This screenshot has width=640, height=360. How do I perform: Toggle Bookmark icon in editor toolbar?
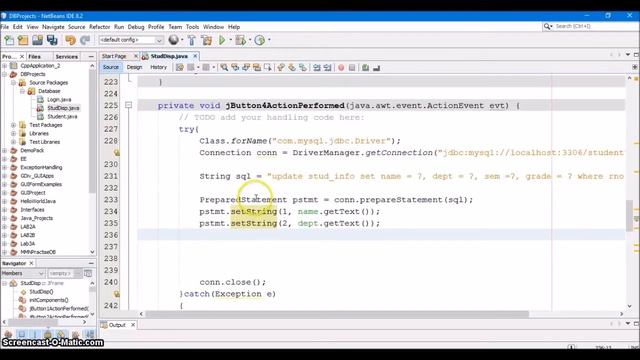click(x=303, y=67)
